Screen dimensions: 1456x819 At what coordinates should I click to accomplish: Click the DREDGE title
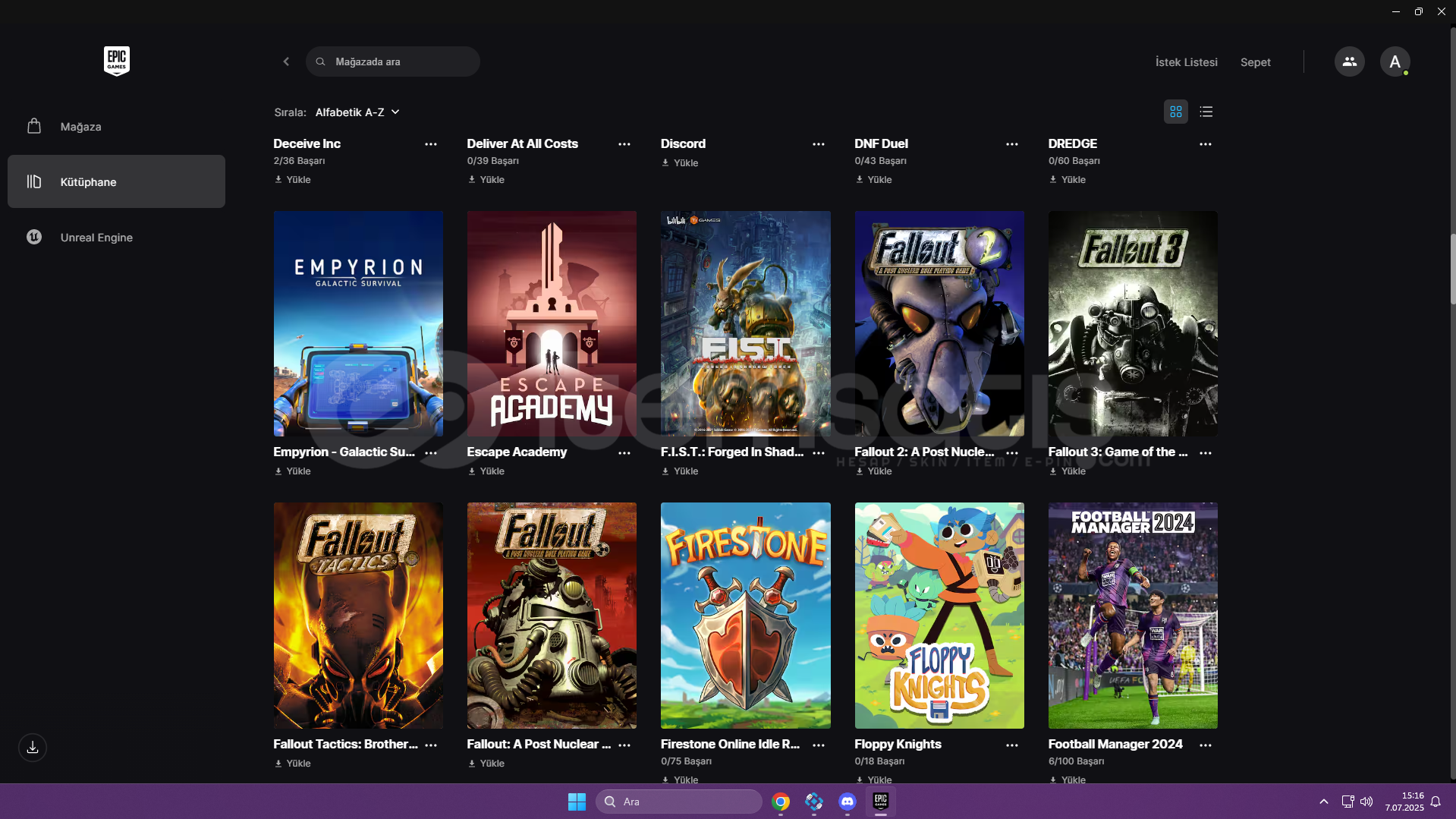click(x=1072, y=143)
